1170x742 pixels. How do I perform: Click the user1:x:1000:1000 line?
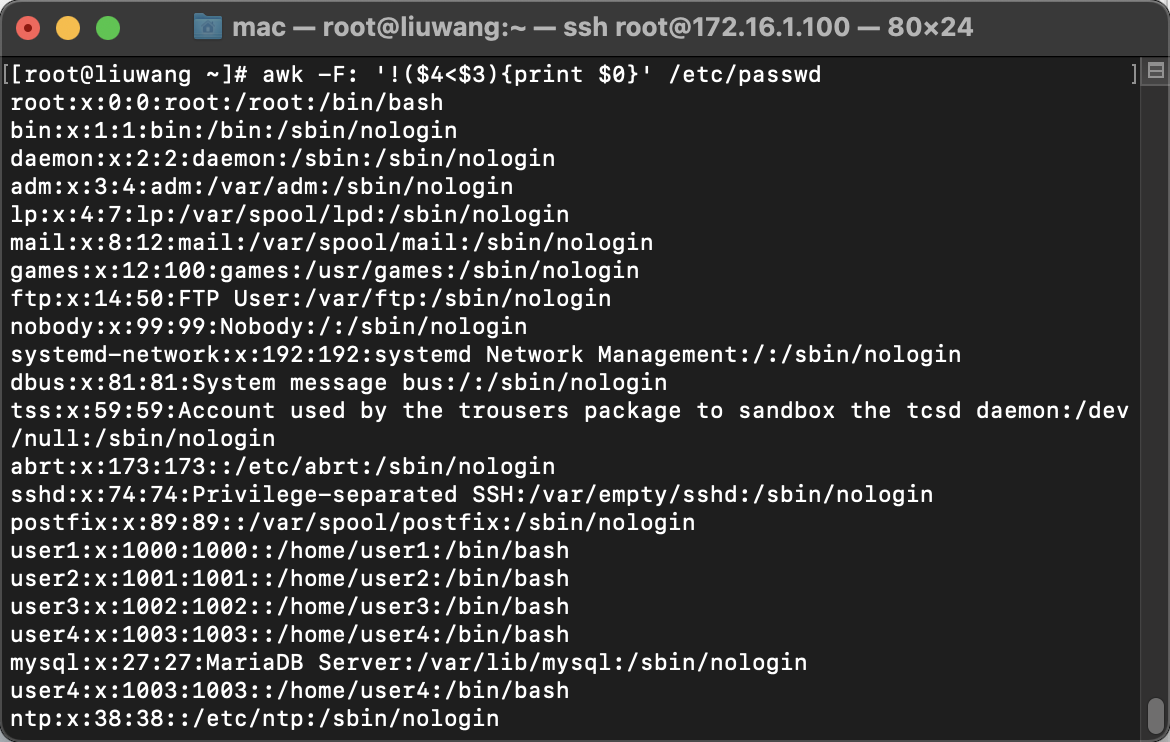pos(290,550)
